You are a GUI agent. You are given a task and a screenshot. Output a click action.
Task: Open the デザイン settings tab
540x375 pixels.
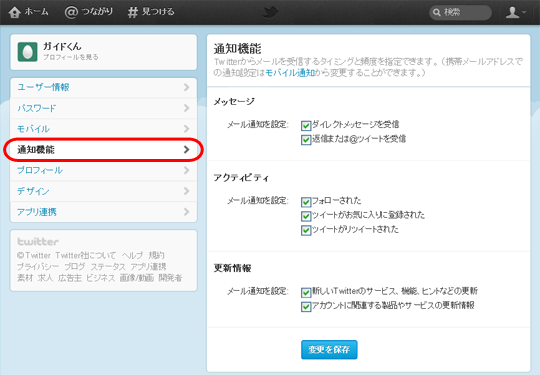tap(104, 191)
